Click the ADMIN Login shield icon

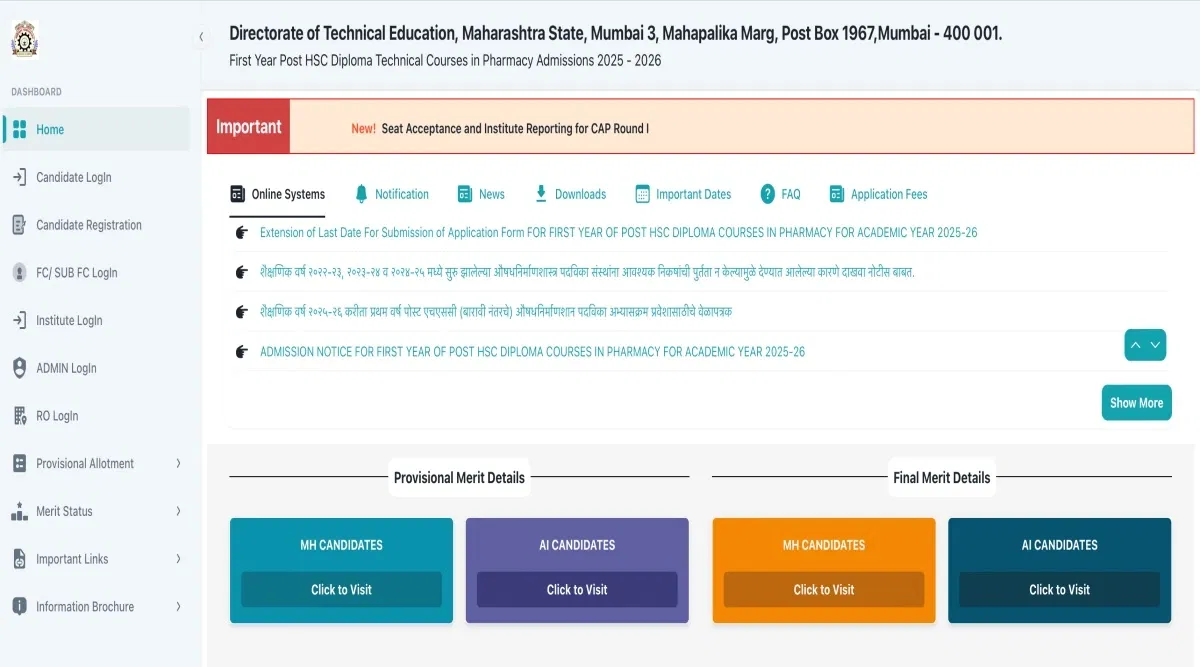pos(19,368)
